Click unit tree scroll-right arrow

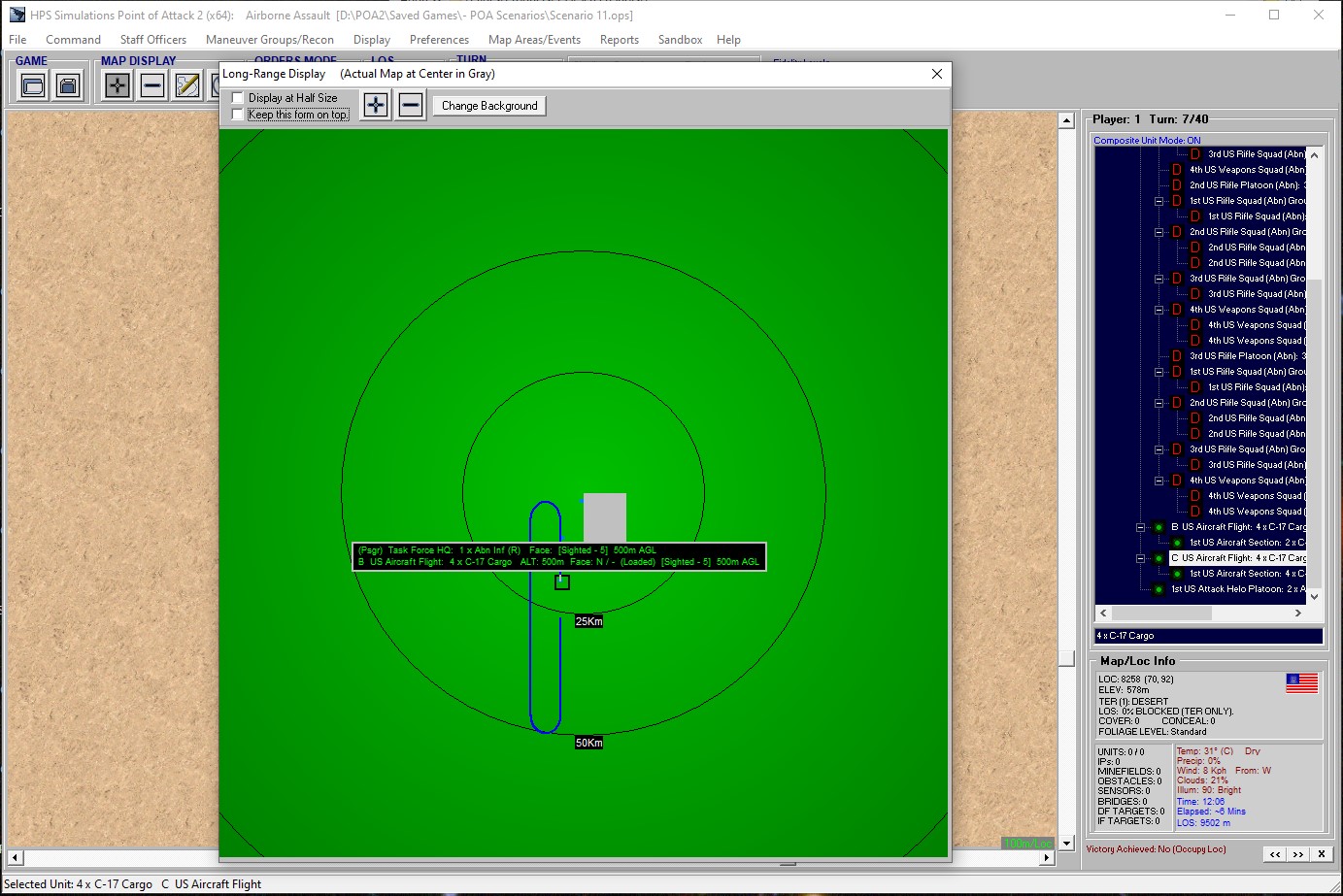point(1298,614)
